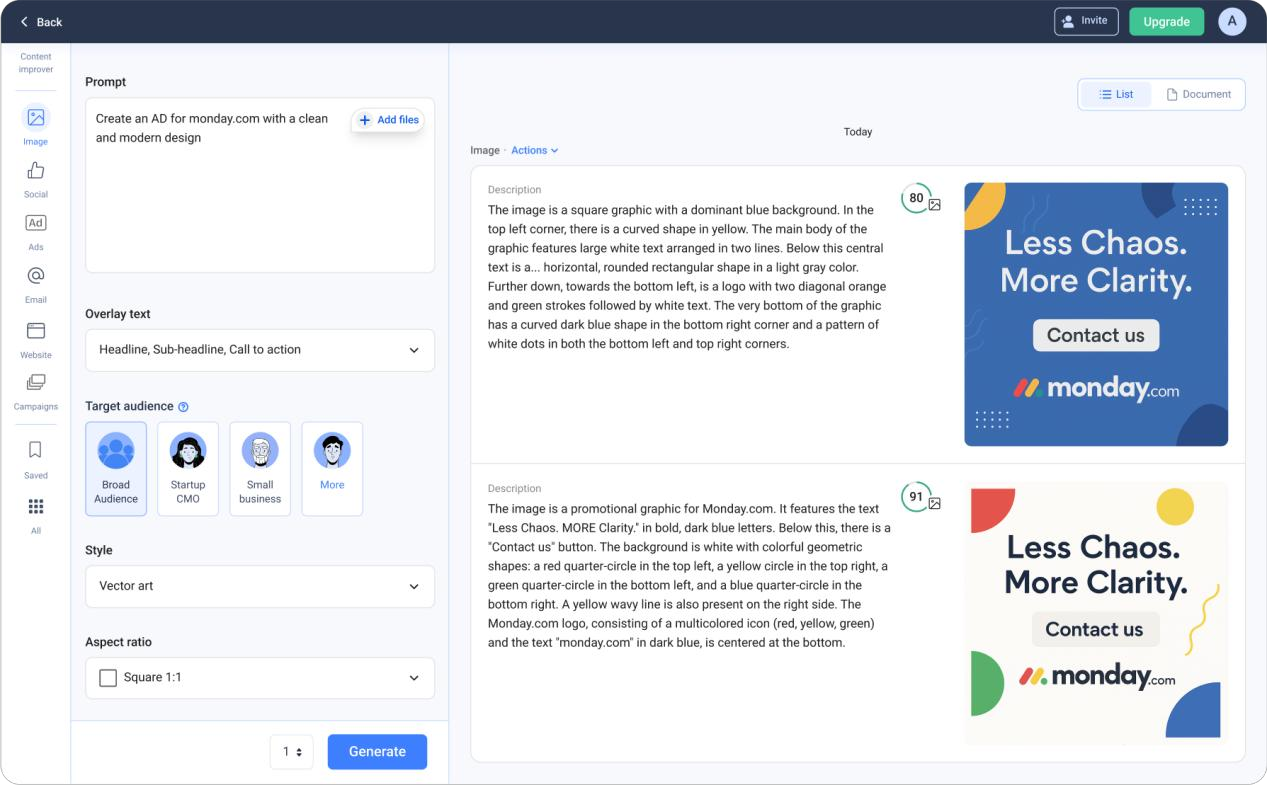Open the Actions dropdown
1267x785 pixels.
tap(535, 150)
